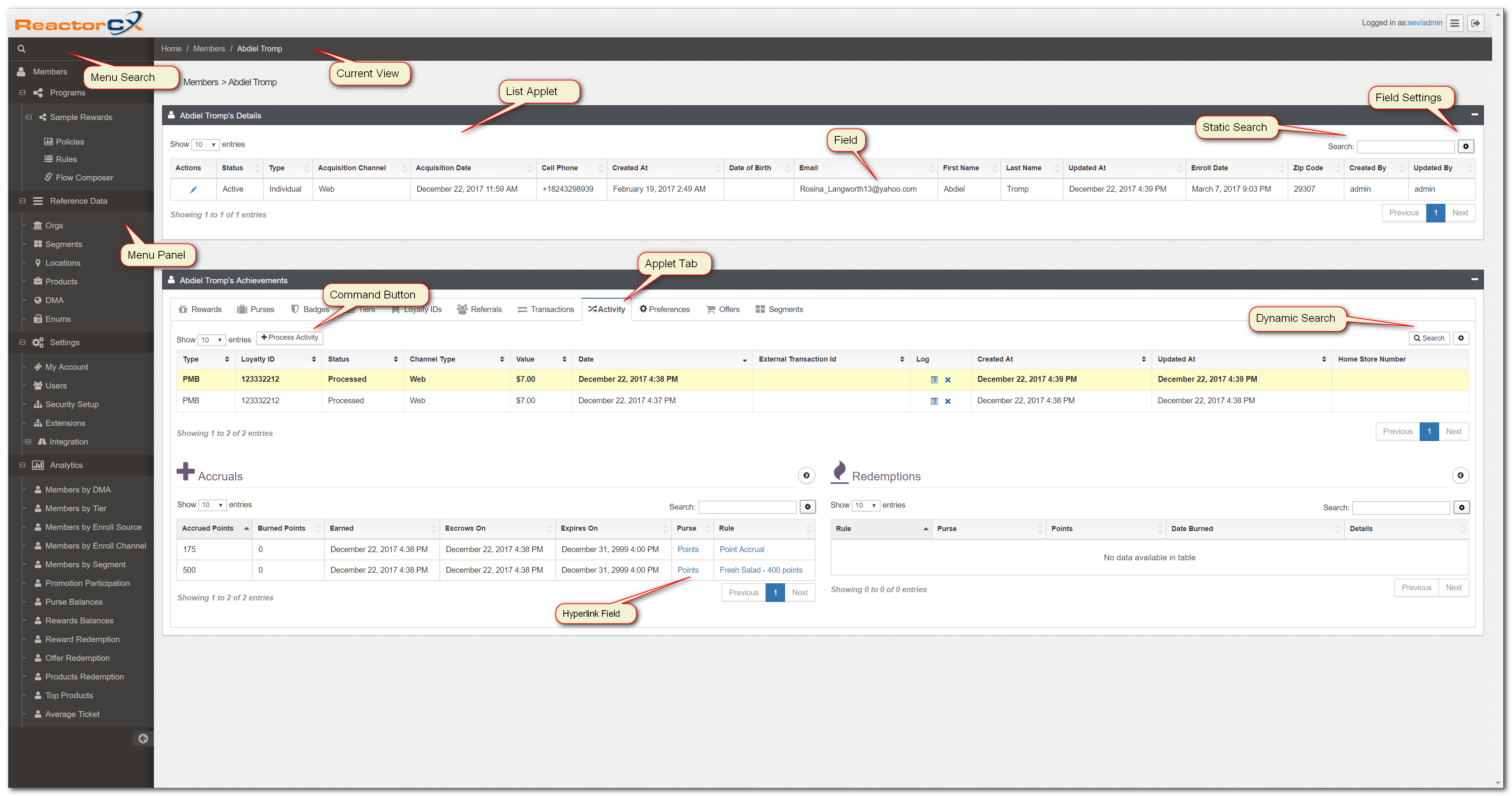Click delete X in second PMB row
This screenshot has height=796, width=1512.
click(x=947, y=401)
